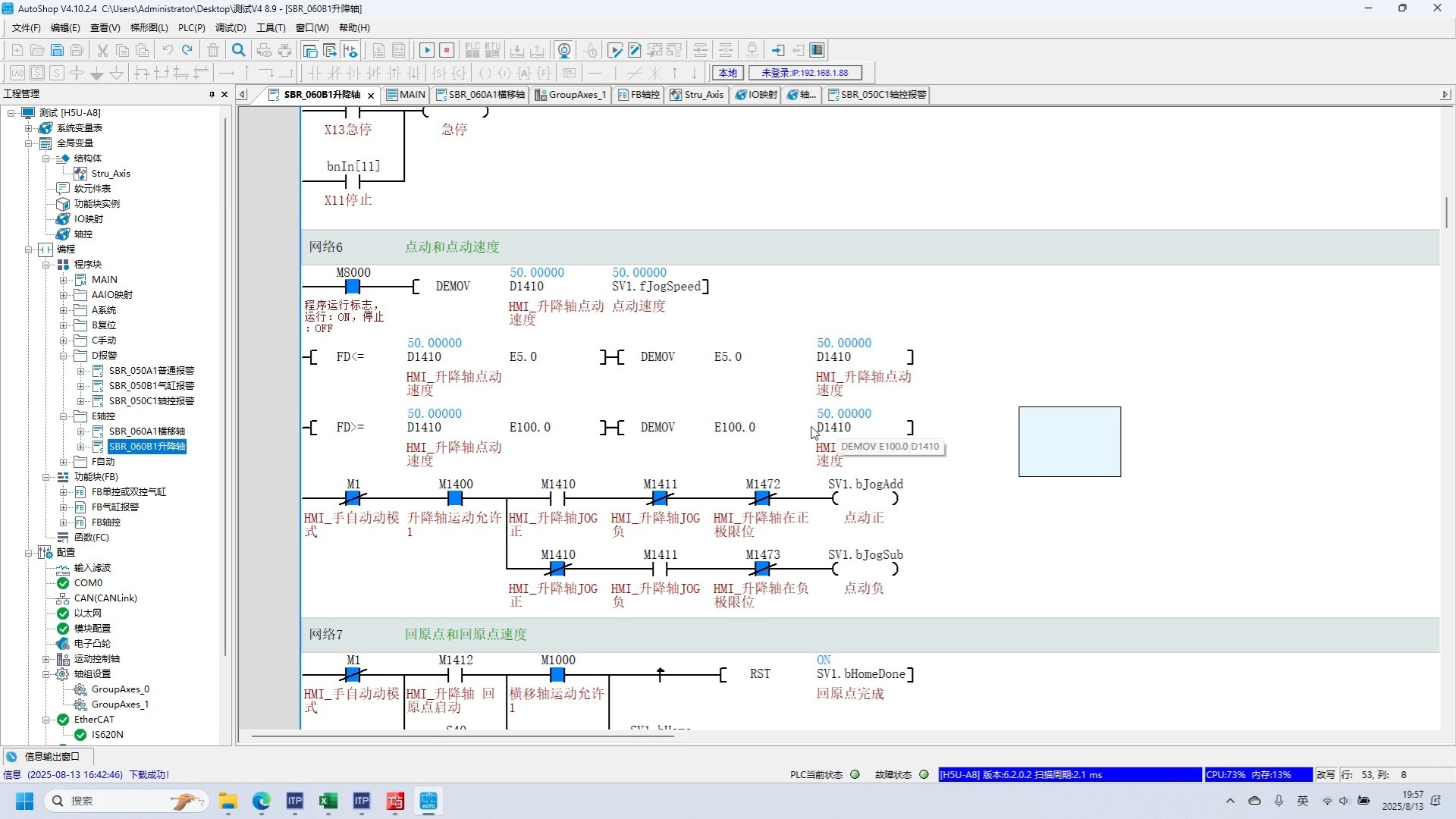1456x819 pixels.
Task: Collapse the 功能块(FB) tree node
Action: (47, 477)
